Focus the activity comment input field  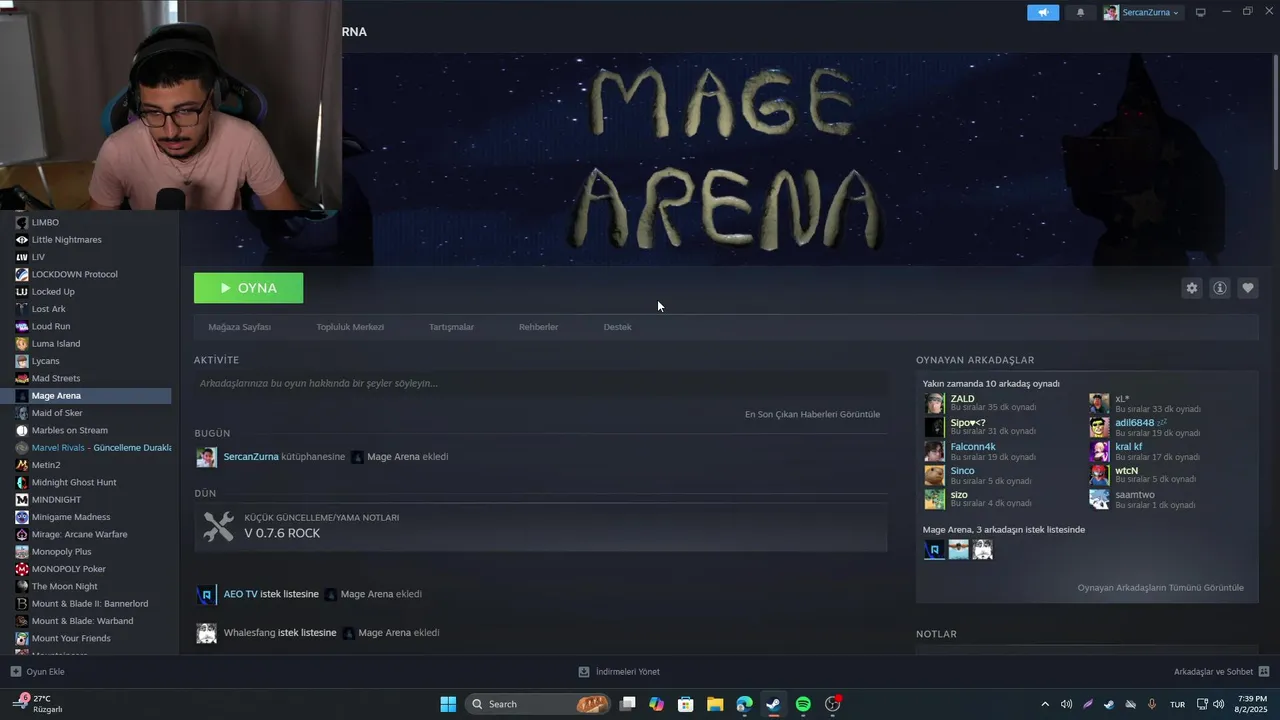tap(540, 383)
